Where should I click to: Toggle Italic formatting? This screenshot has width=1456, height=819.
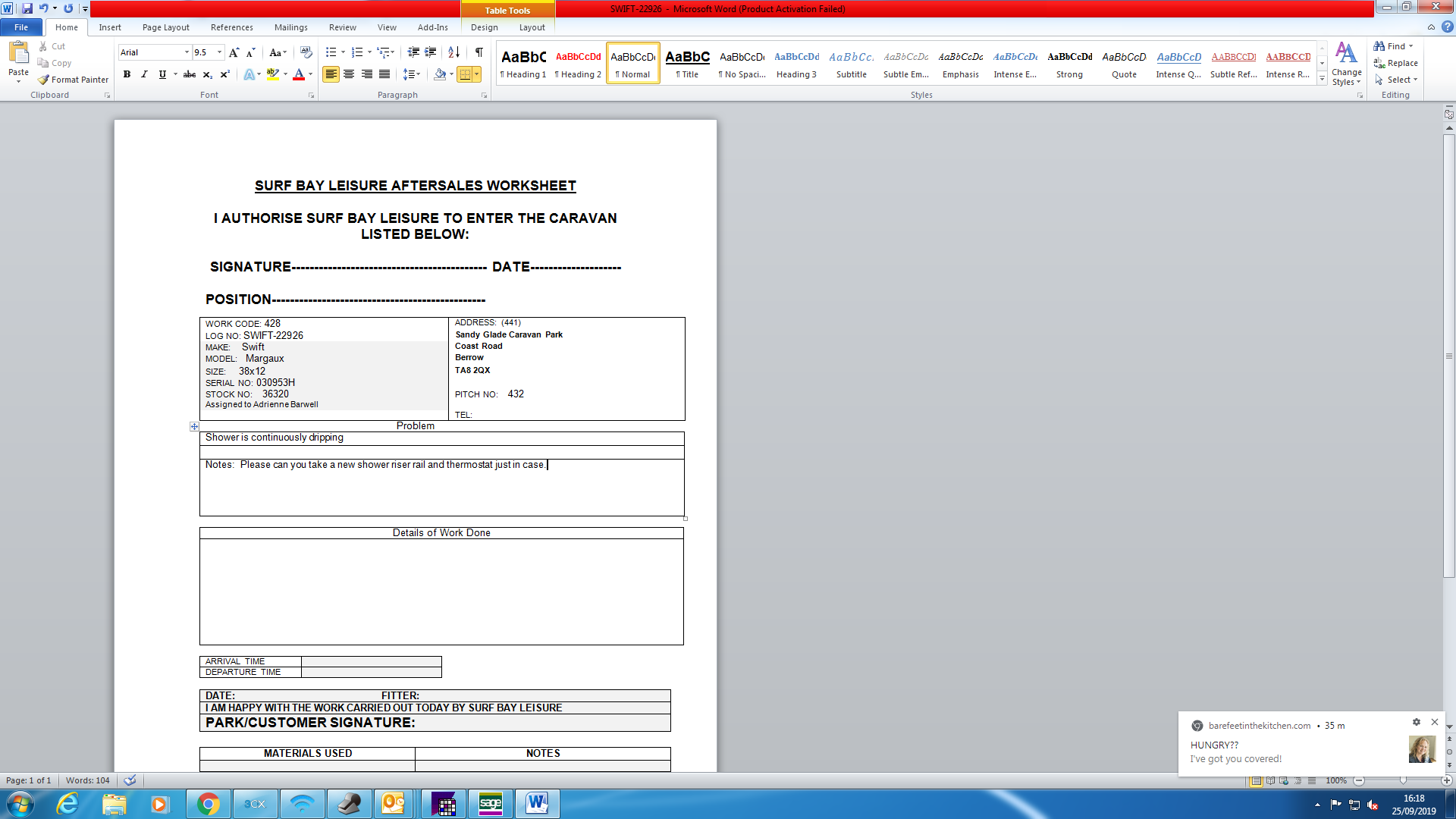click(144, 74)
